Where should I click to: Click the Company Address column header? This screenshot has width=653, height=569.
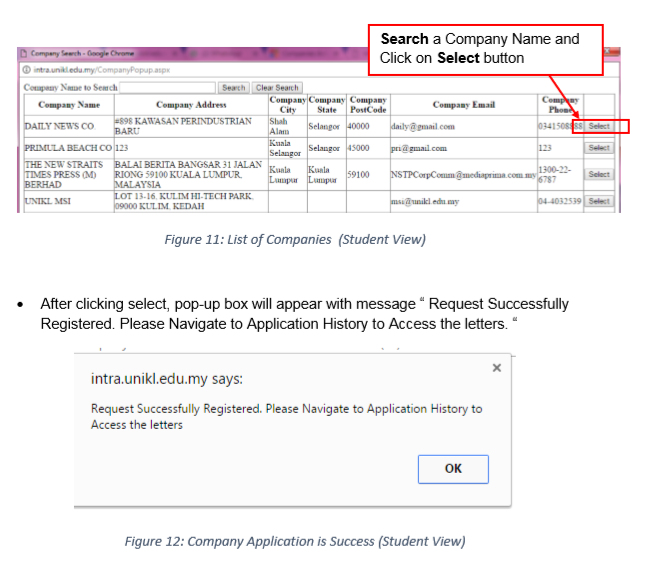click(x=191, y=105)
